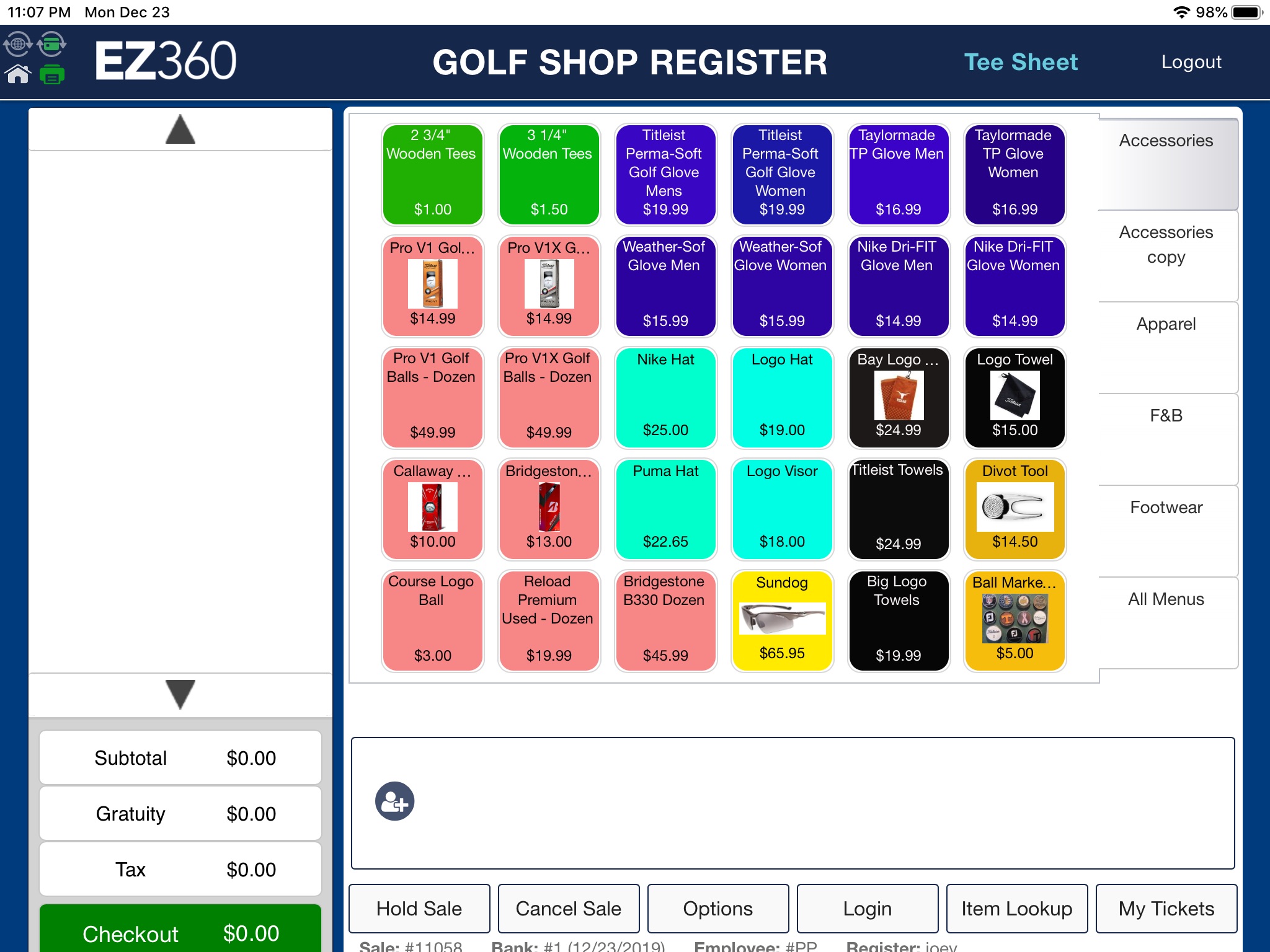Add Taylormade TP Glove Men
The width and height of the screenshot is (1270, 952).
899,174
